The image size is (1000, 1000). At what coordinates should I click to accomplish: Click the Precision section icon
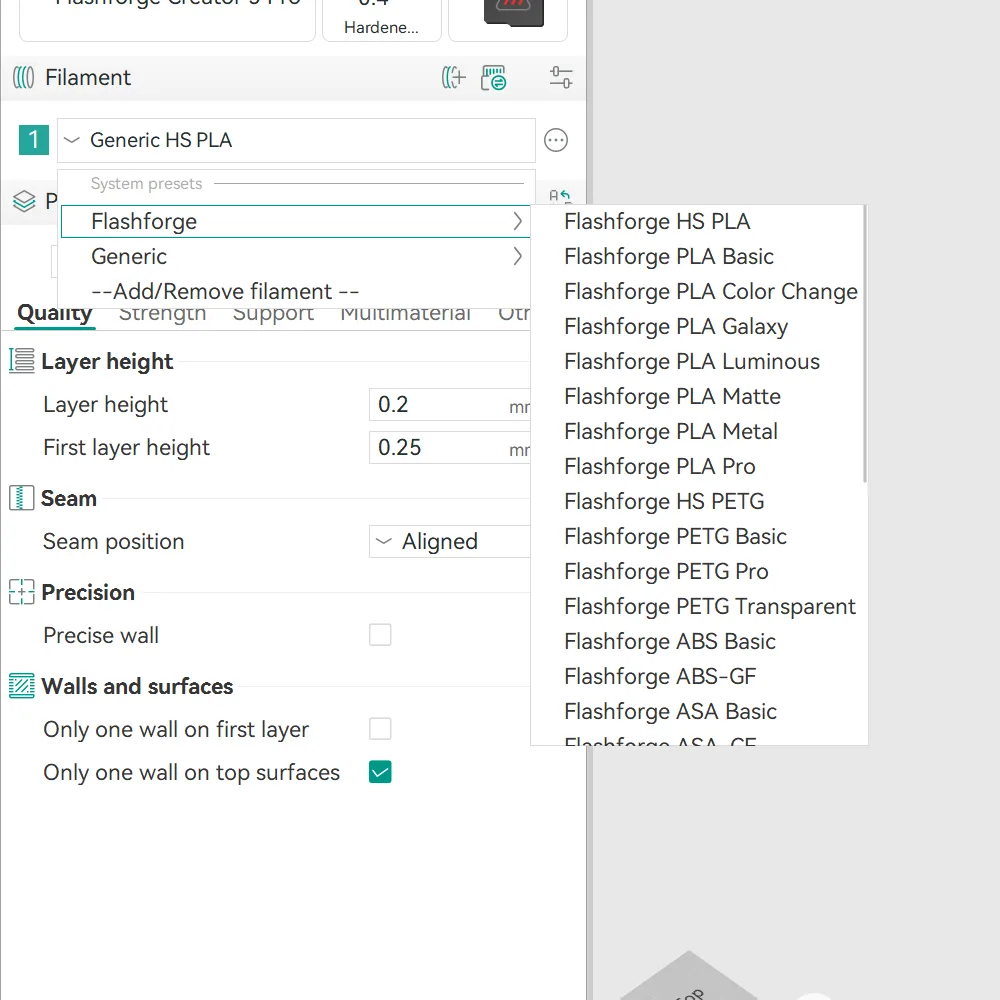click(x=22, y=592)
